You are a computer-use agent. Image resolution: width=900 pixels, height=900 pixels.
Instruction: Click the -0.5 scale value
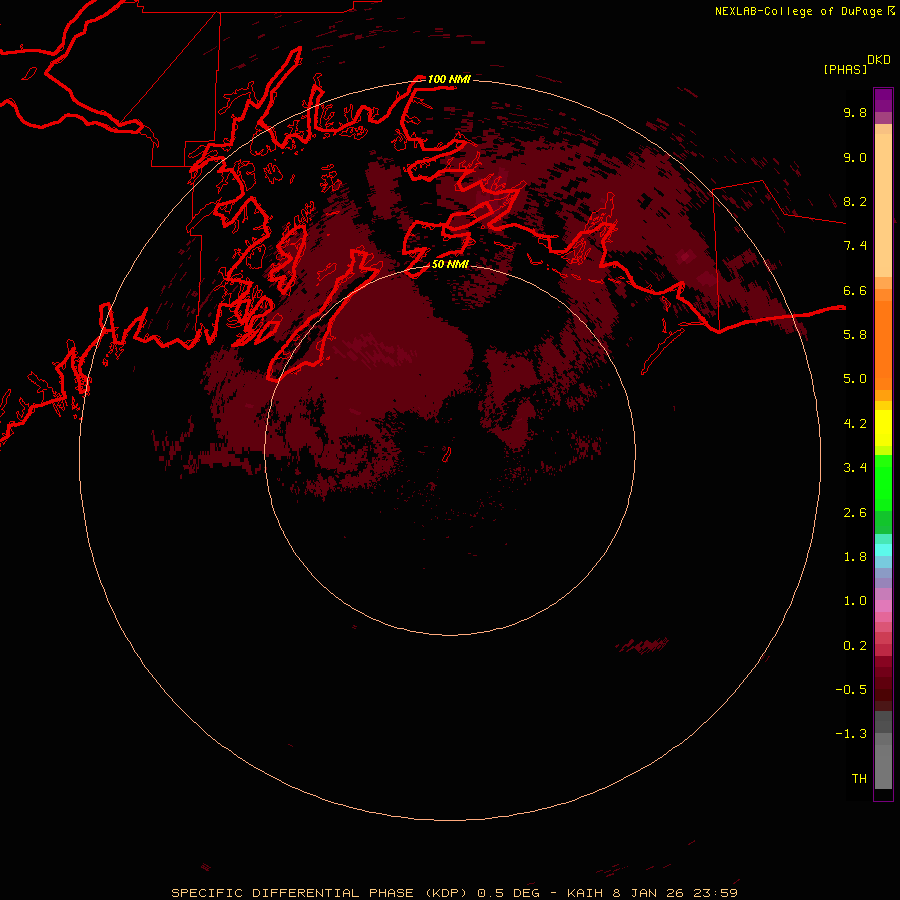[x=851, y=690]
